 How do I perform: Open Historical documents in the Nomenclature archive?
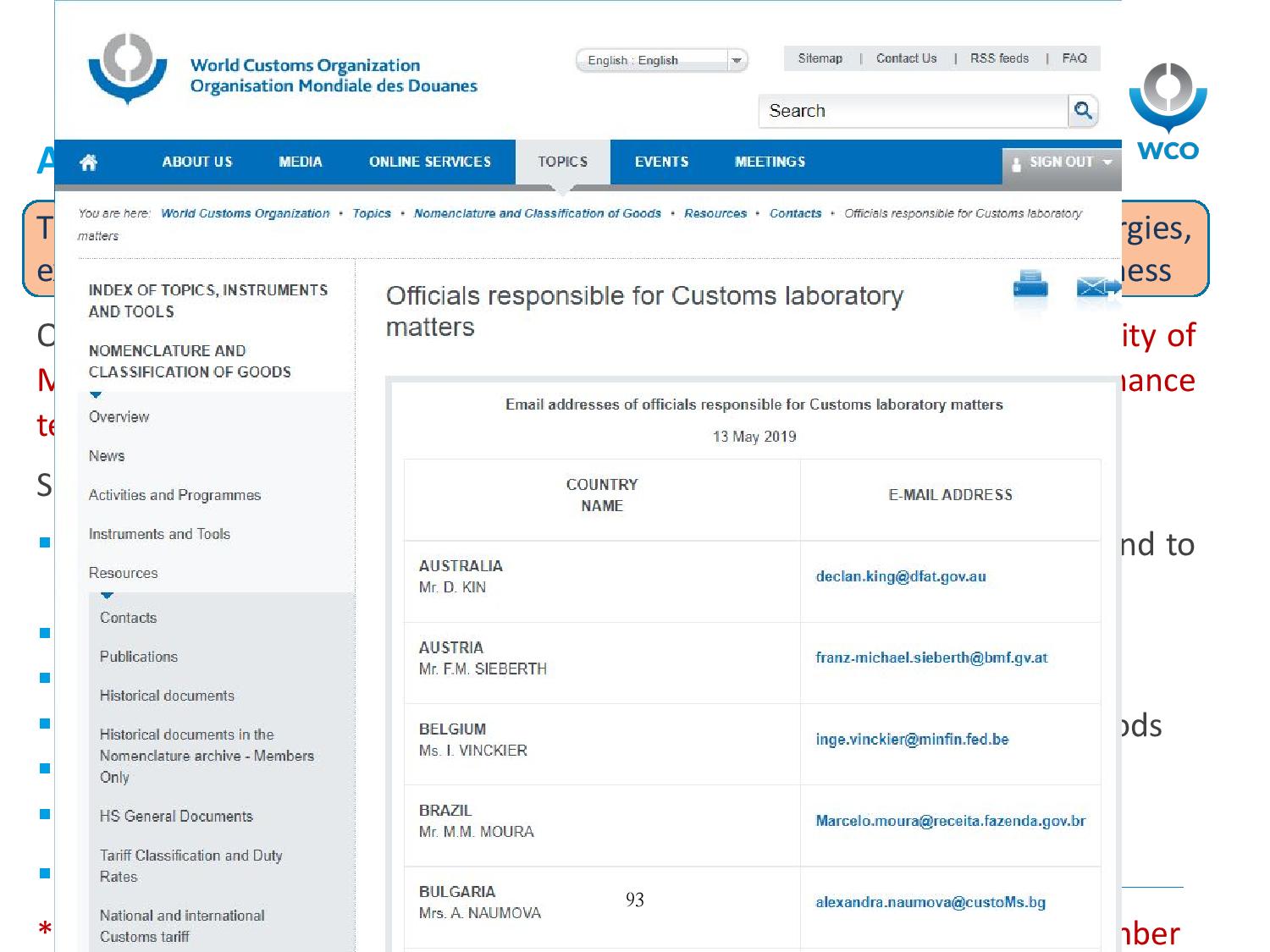pos(207,756)
